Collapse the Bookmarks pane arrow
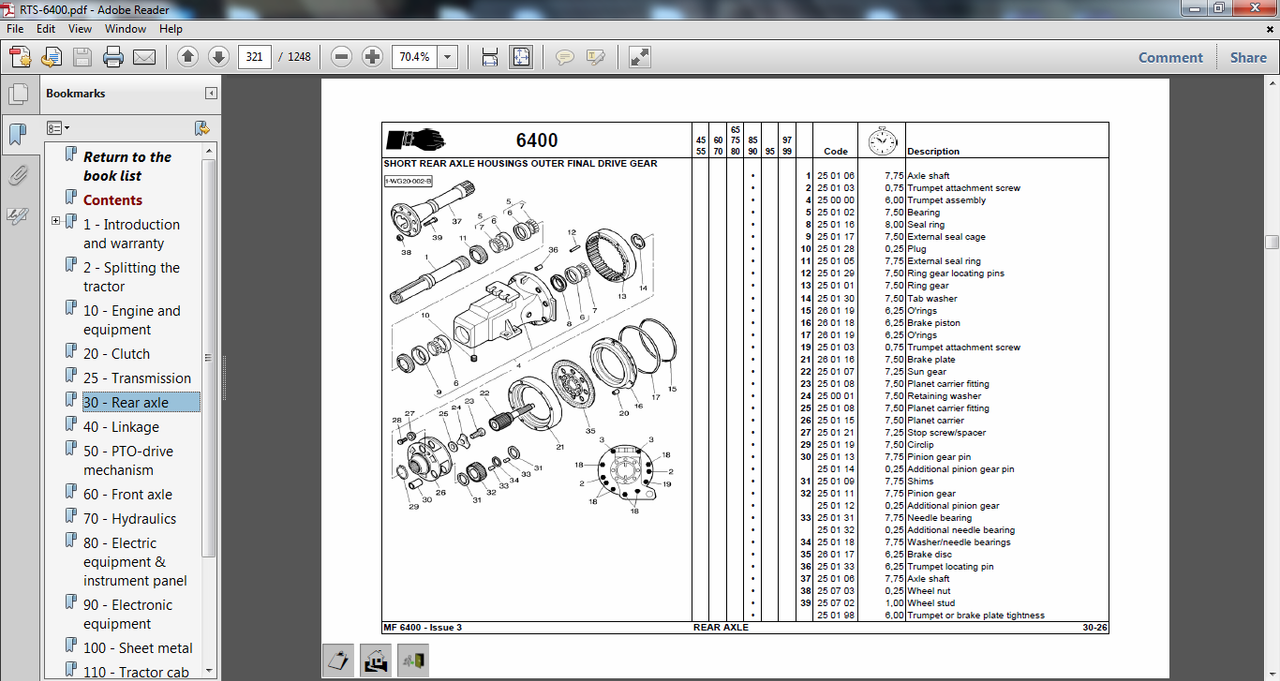Image resolution: width=1280 pixels, height=681 pixels. (211, 93)
